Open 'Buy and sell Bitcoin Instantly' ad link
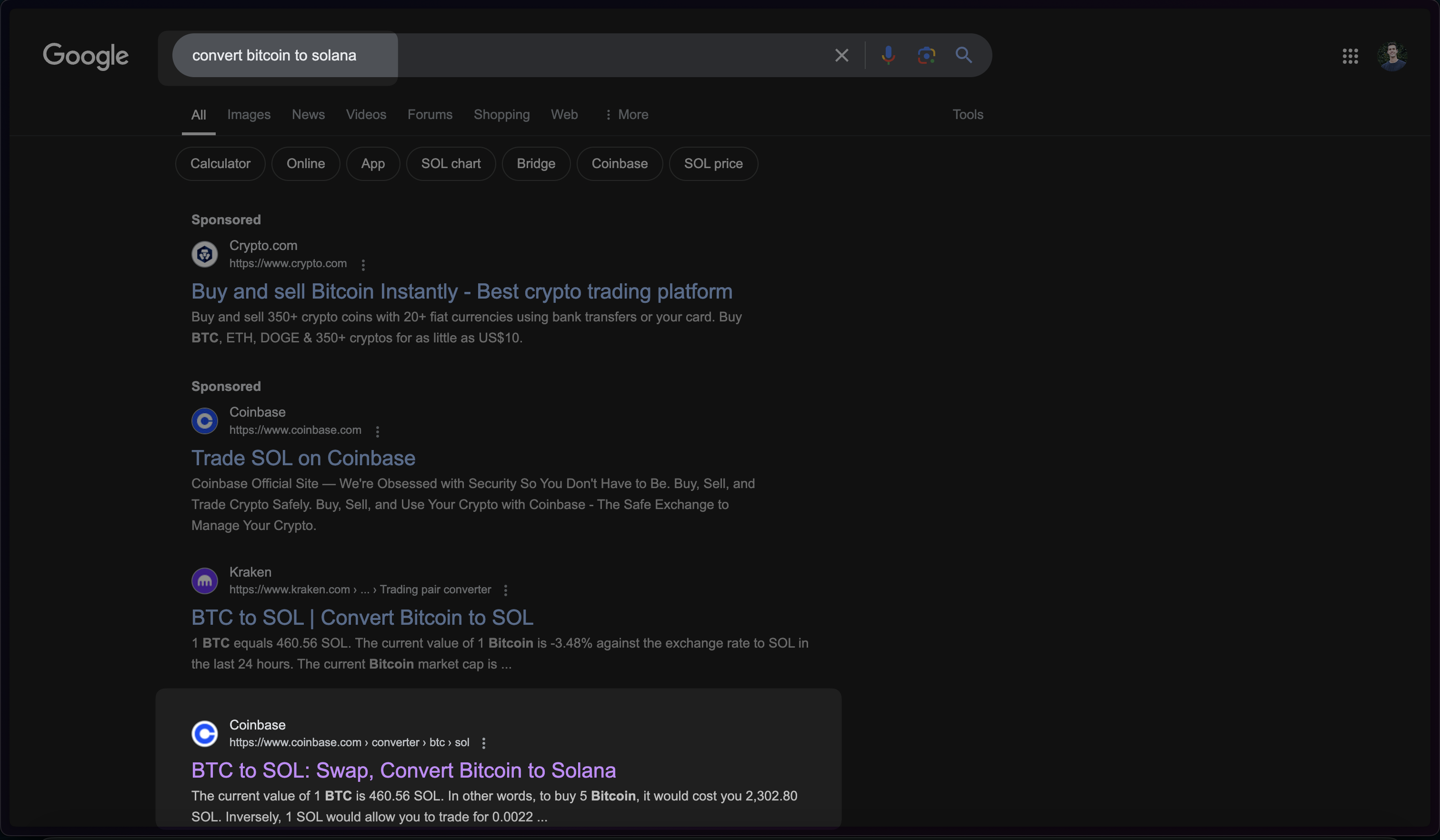Screen dimensions: 1440x840 point(462,292)
